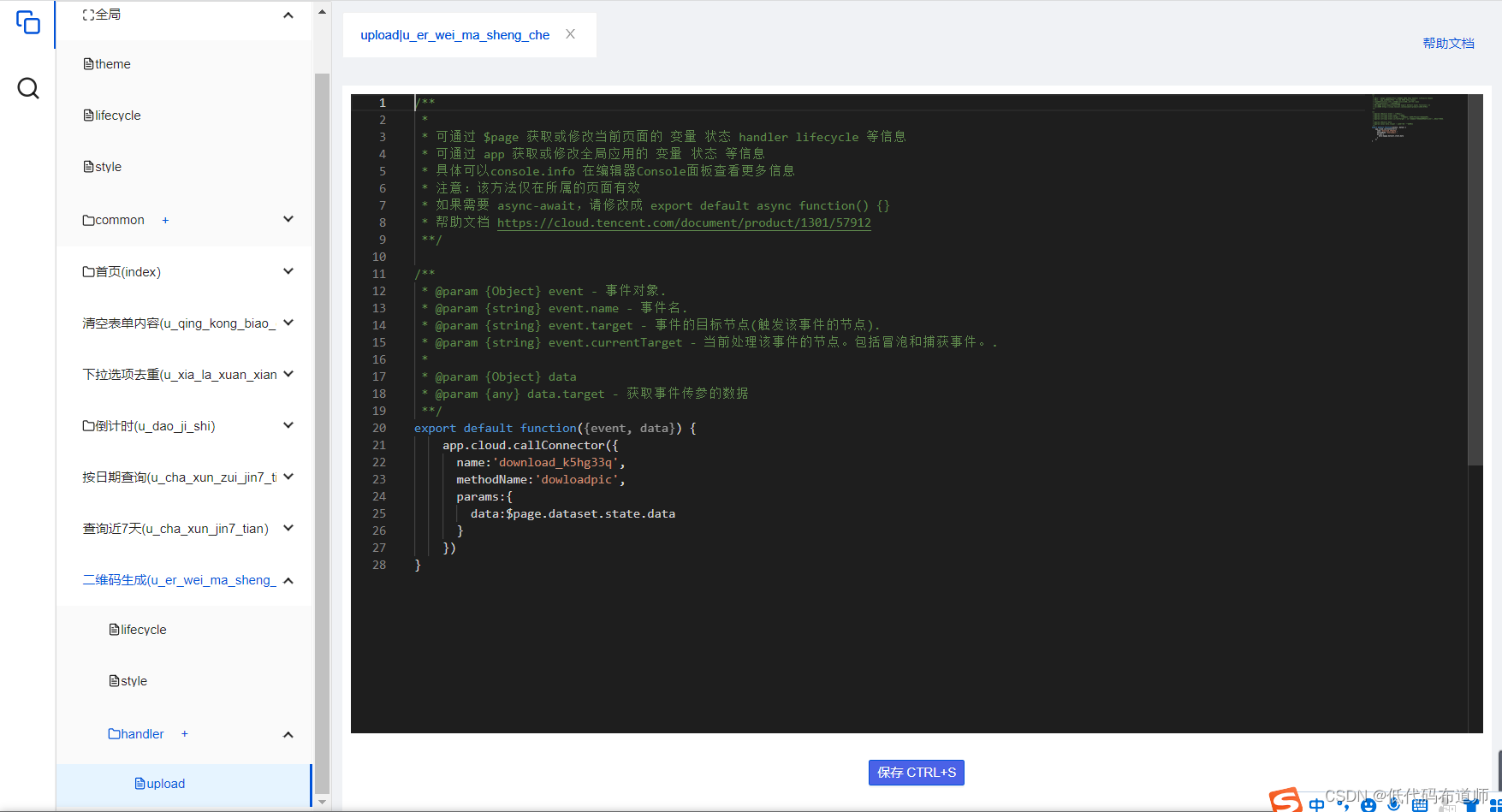Expand the 倒计时 chevron
Image resolution: width=1502 pixels, height=812 pixels.
288,425
